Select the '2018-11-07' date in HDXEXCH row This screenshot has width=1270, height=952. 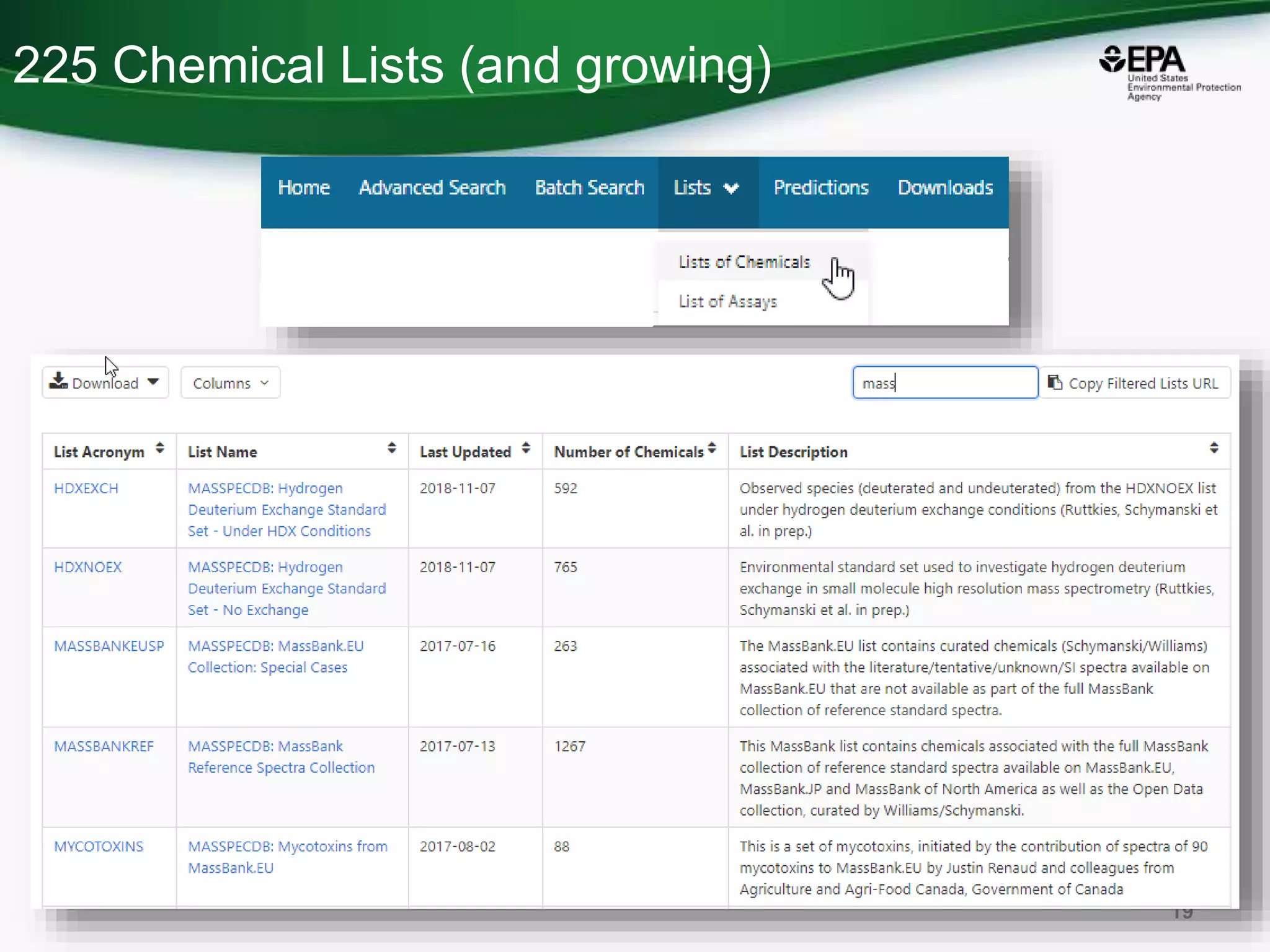coord(458,488)
